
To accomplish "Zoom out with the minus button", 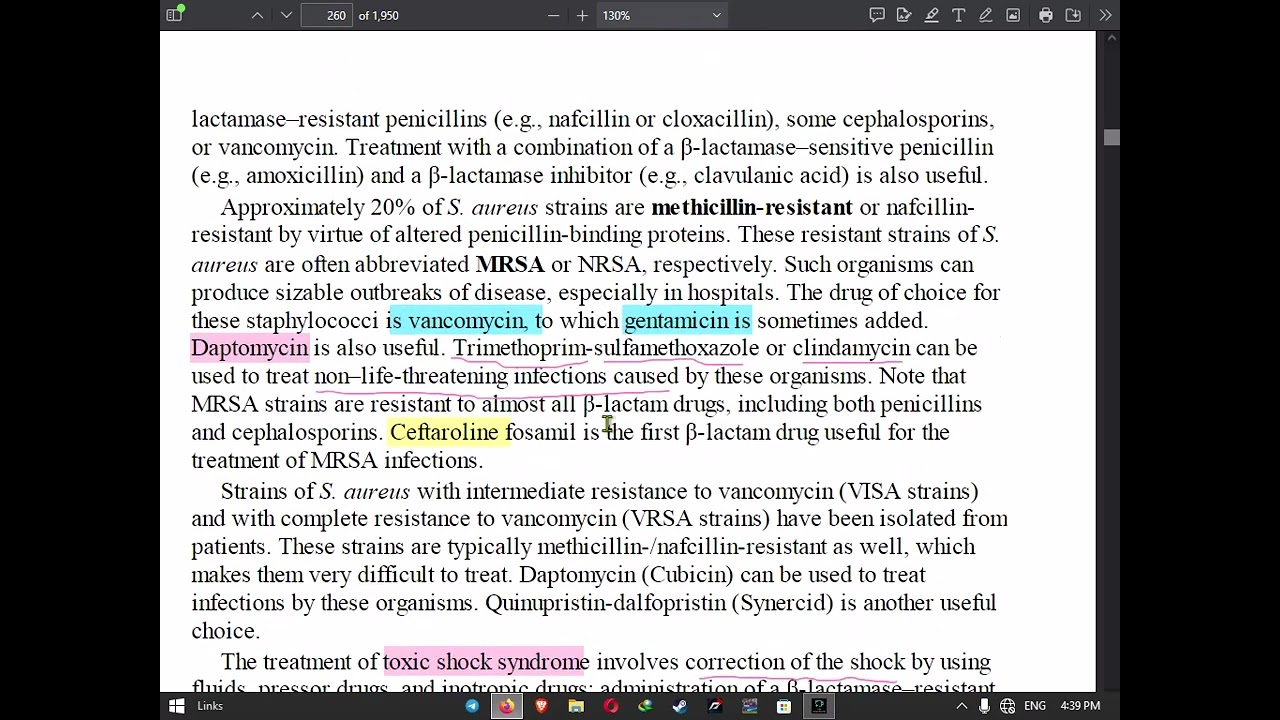I will tap(553, 15).
